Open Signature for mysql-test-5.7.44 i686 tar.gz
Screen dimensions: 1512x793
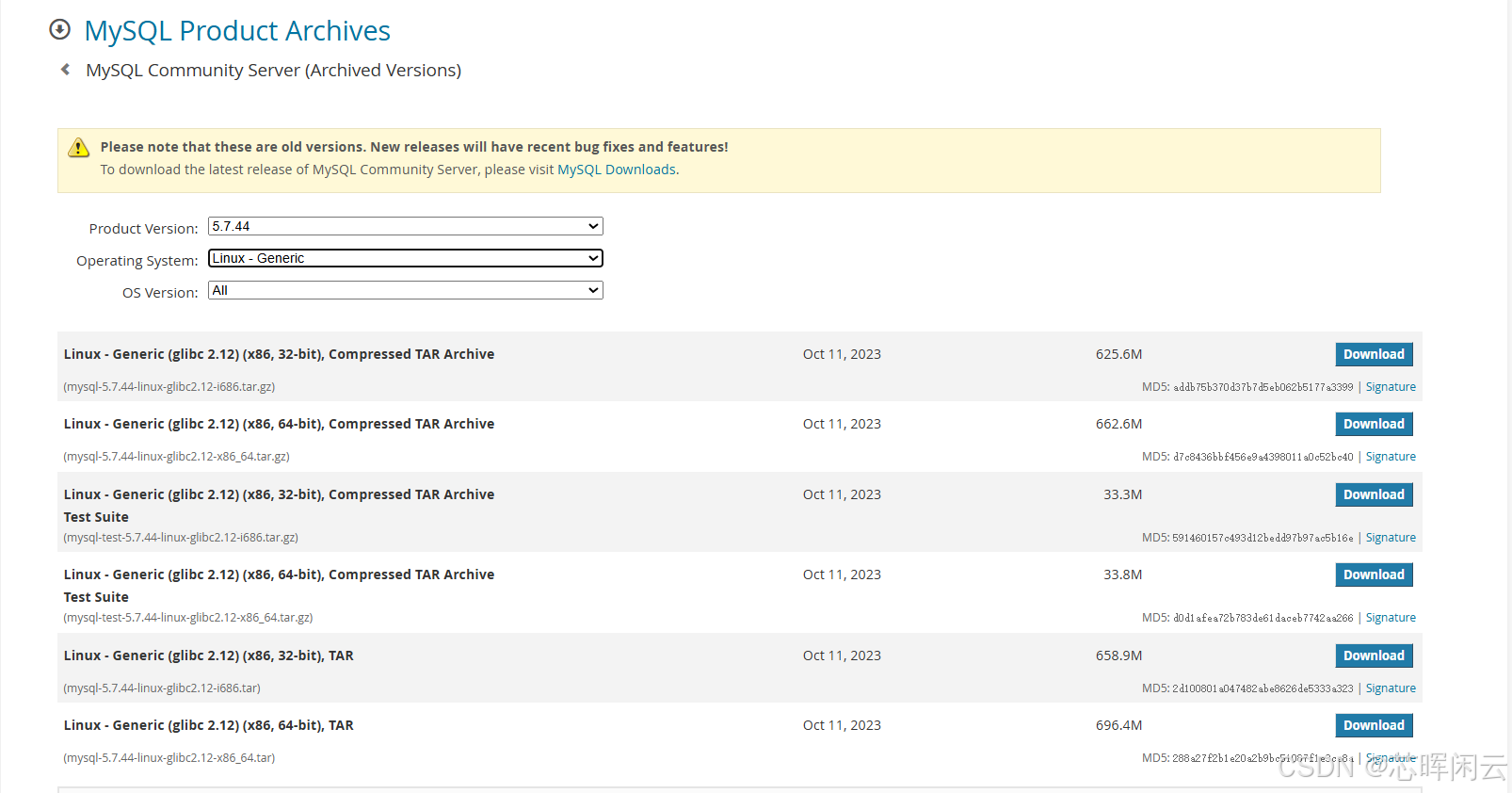(x=1391, y=538)
